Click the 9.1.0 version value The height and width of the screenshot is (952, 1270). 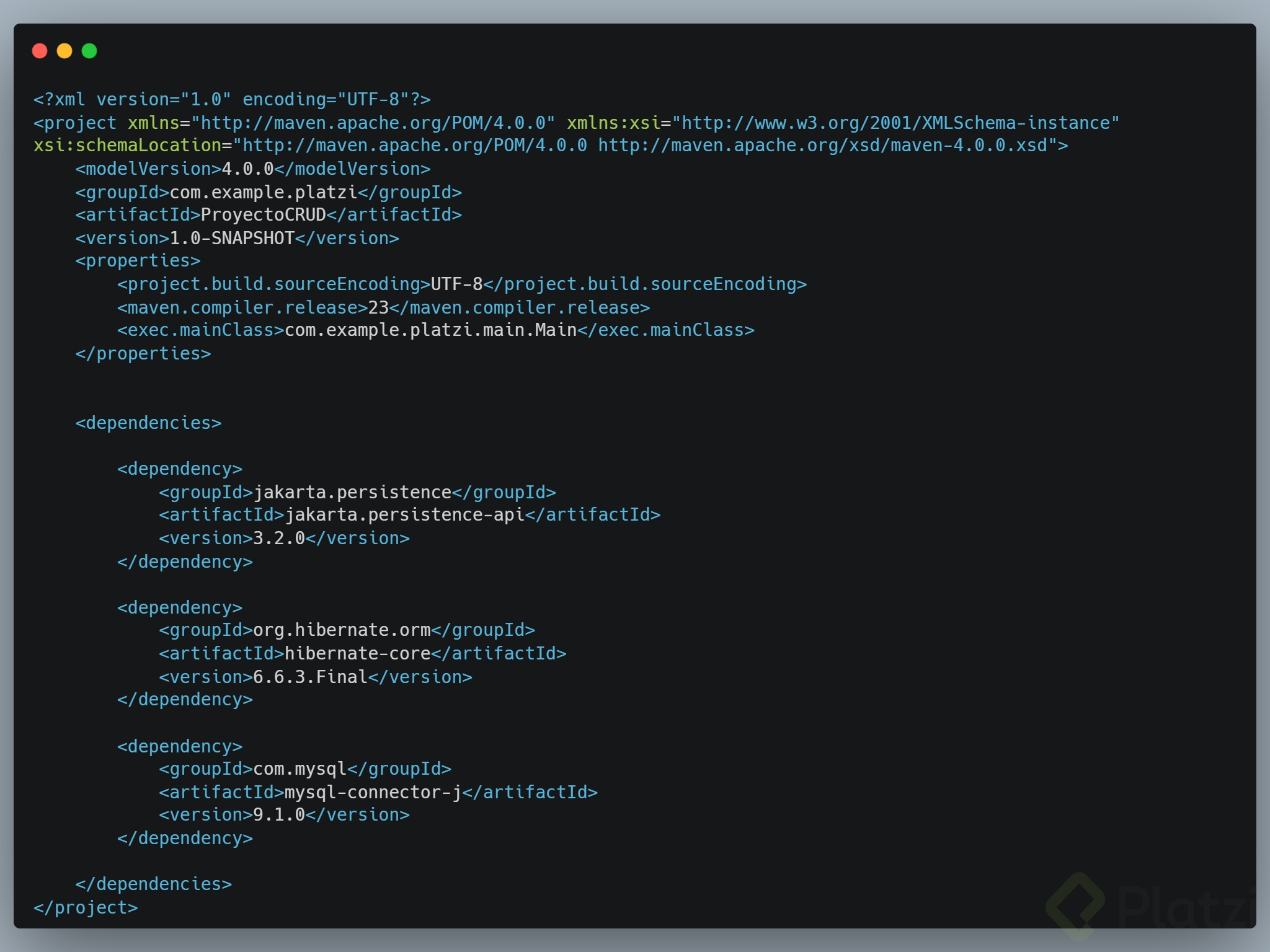pos(278,815)
